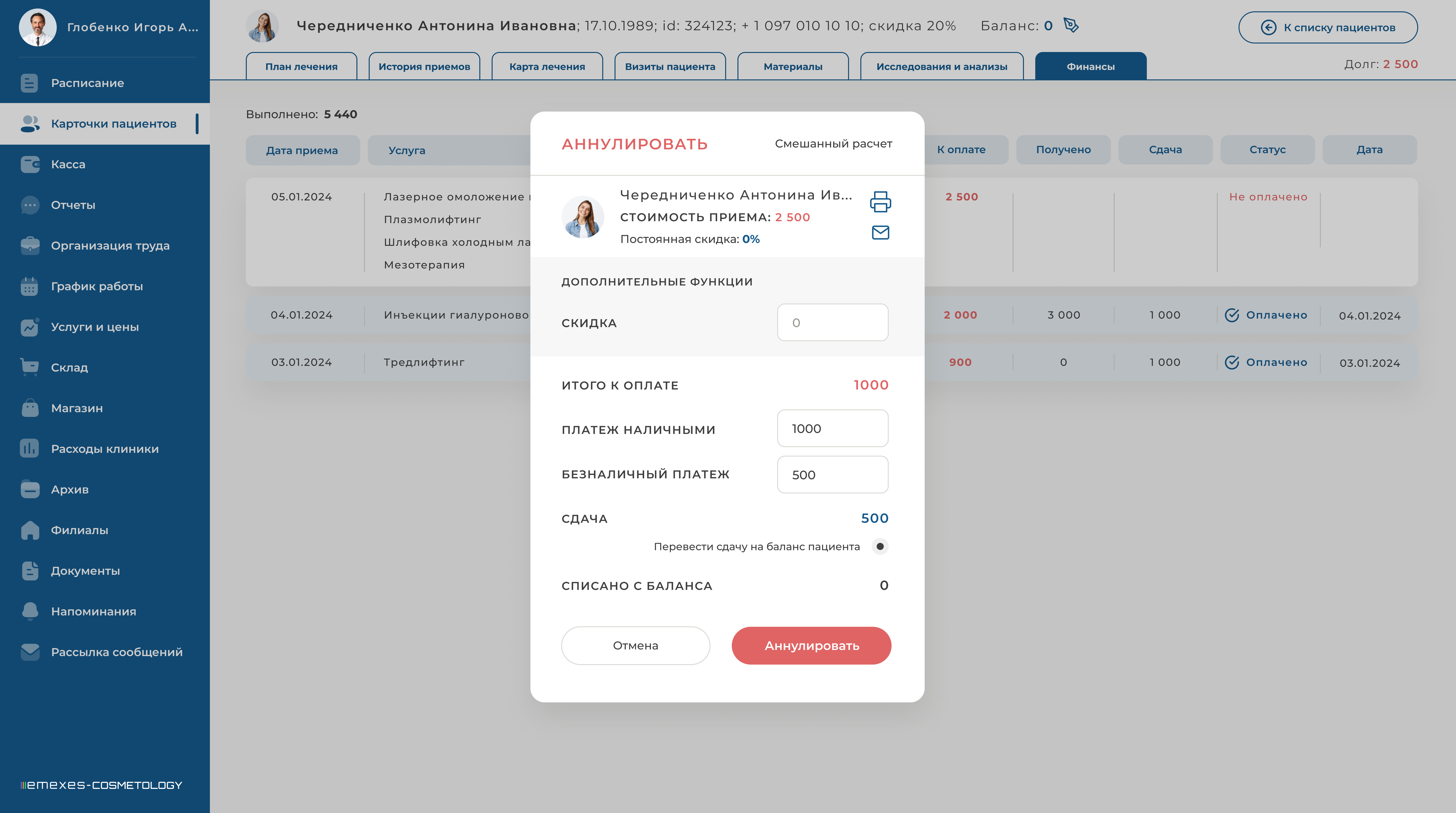Viewport: 1456px width, 813px height.
Task: Click the Услуга column header
Action: tap(407, 150)
